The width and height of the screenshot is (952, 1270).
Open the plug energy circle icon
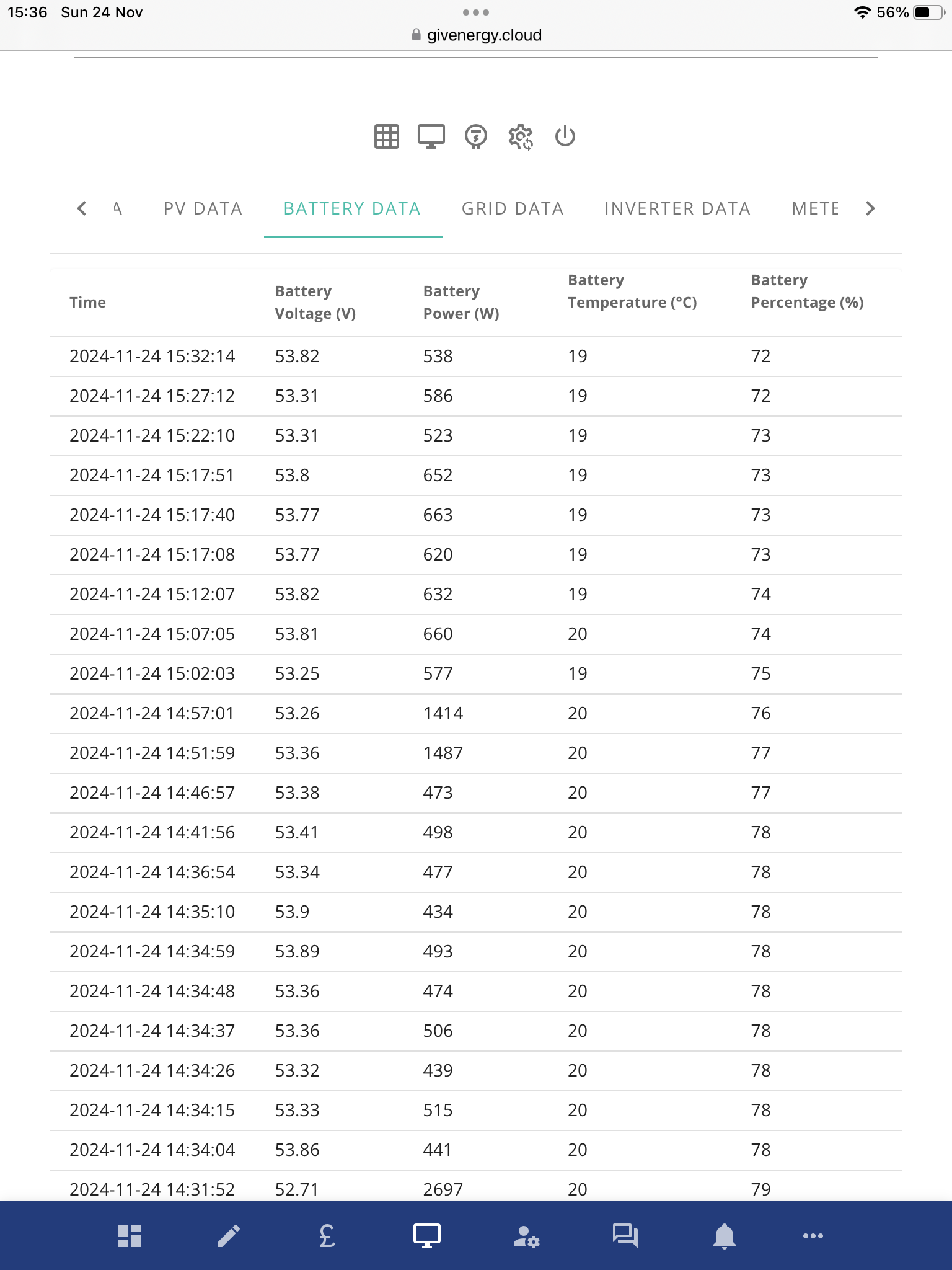pos(476,136)
